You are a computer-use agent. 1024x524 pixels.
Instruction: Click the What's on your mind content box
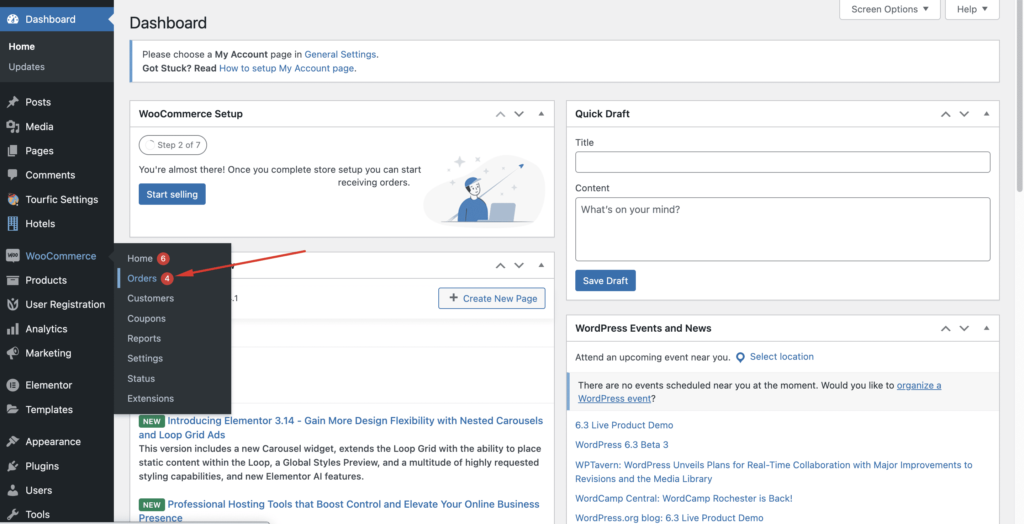(x=782, y=229)
